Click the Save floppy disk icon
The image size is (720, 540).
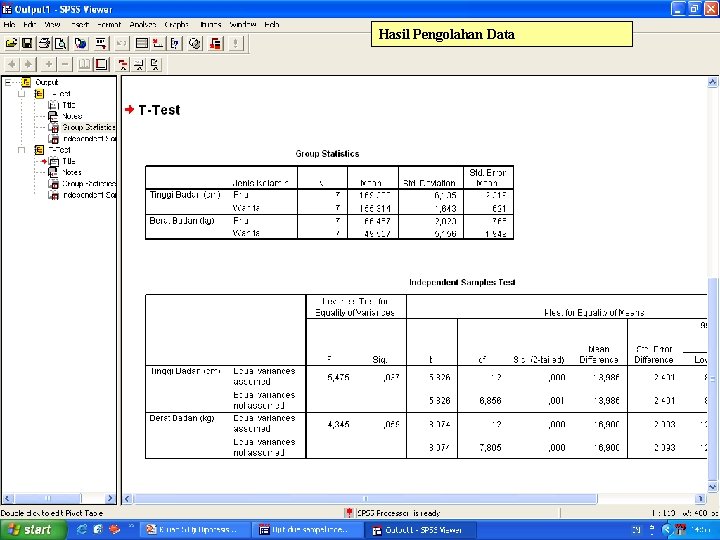(x=27, y=43)
